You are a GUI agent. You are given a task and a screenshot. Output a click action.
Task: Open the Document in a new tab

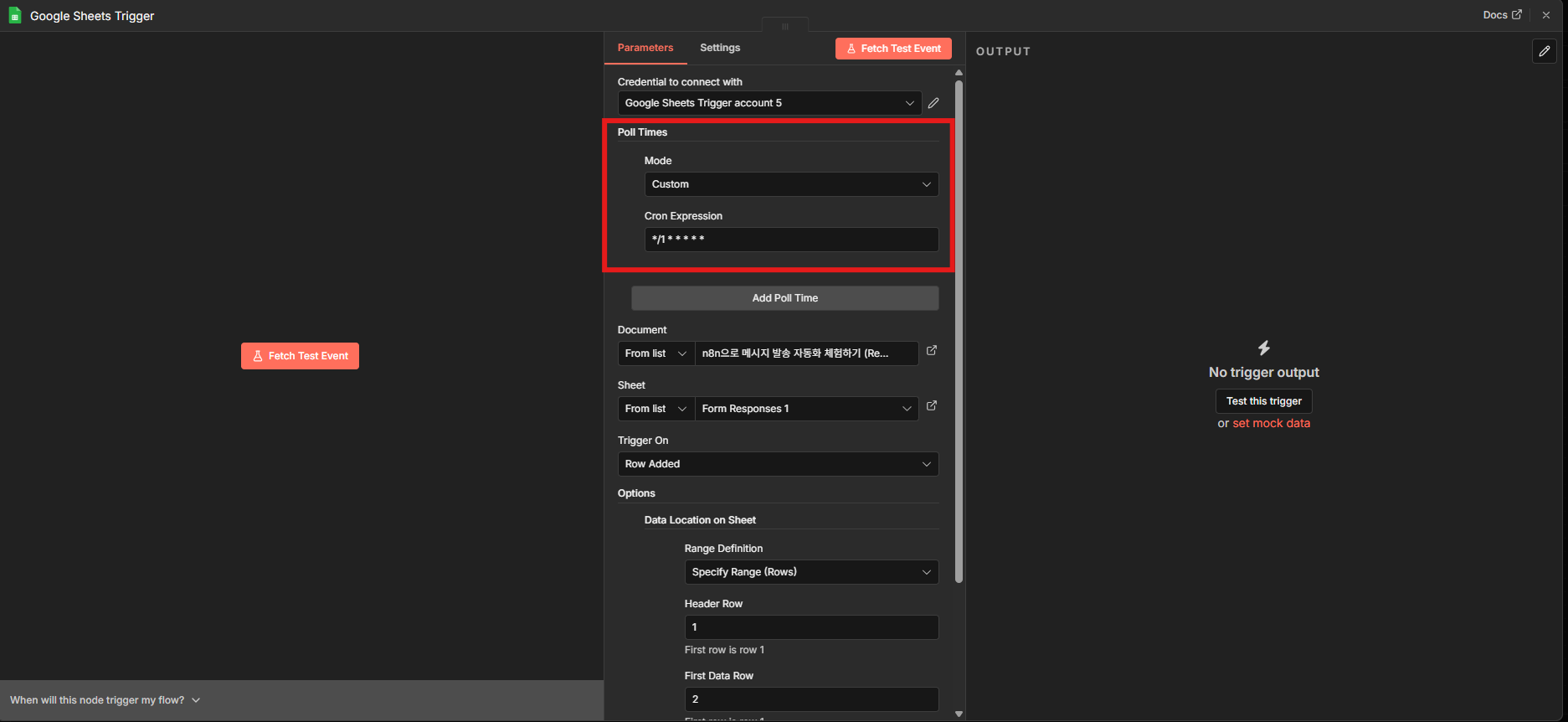tap(932, 351)
